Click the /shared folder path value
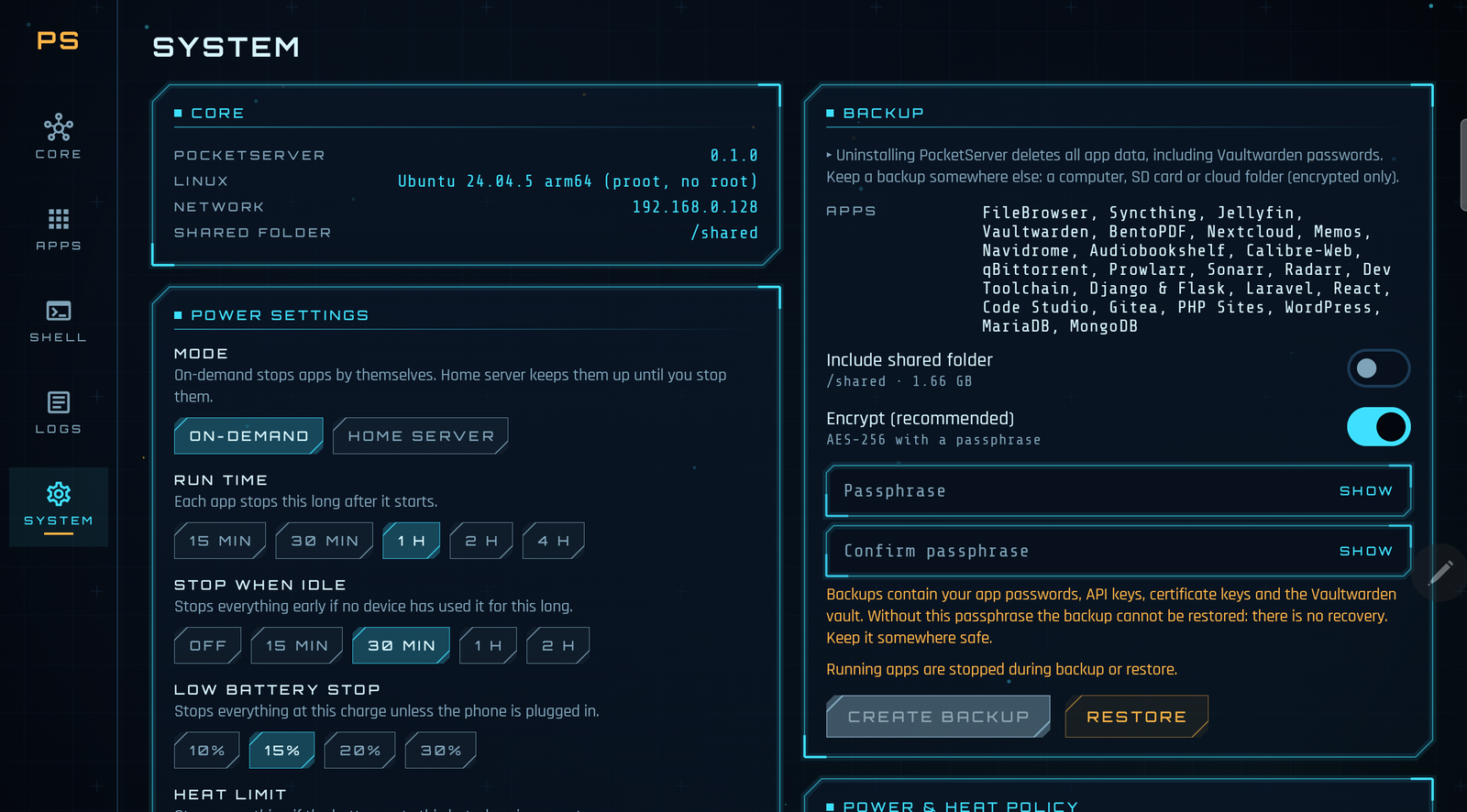 point(724,233)
